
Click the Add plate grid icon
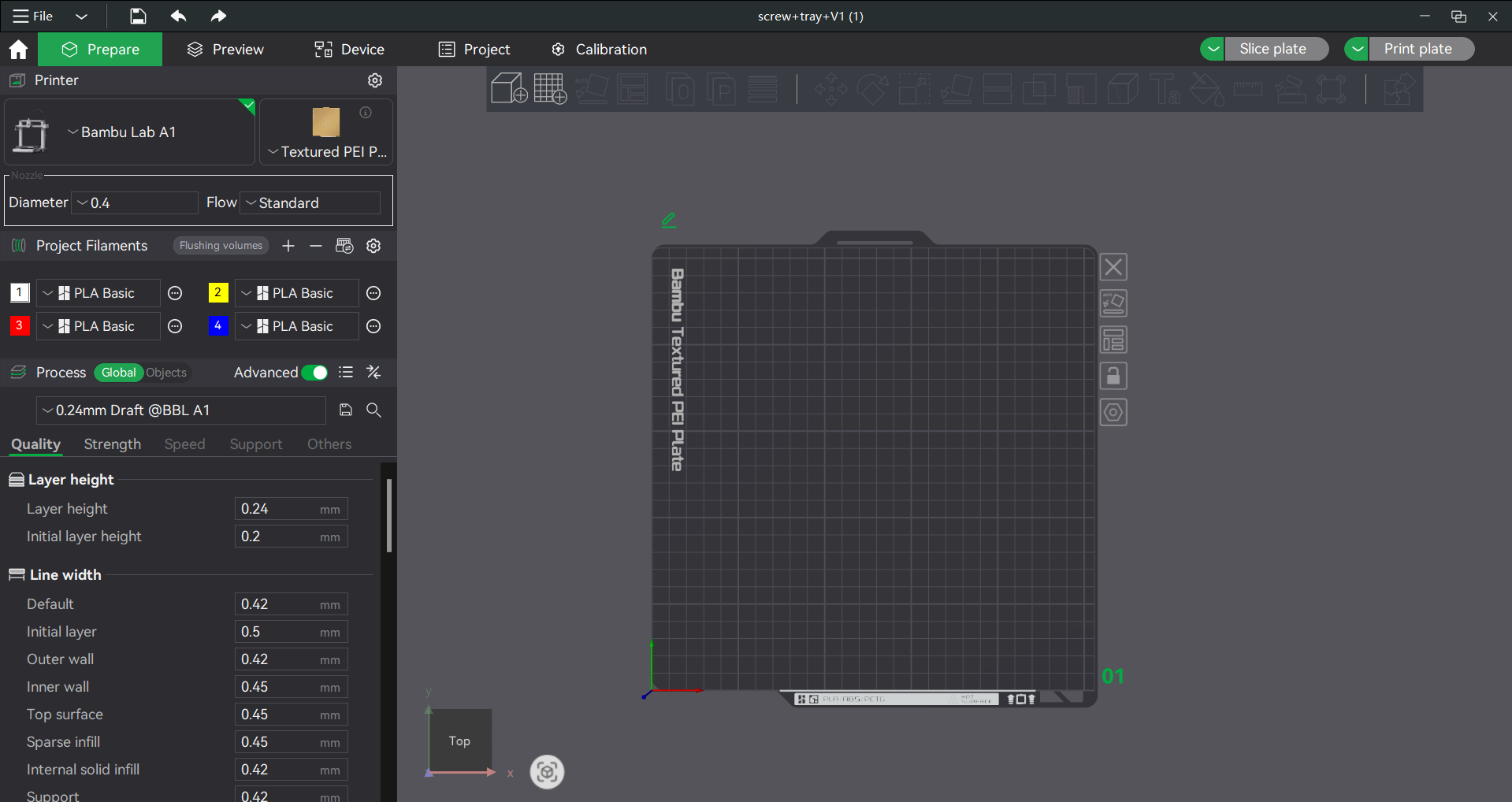pos(550,88)
